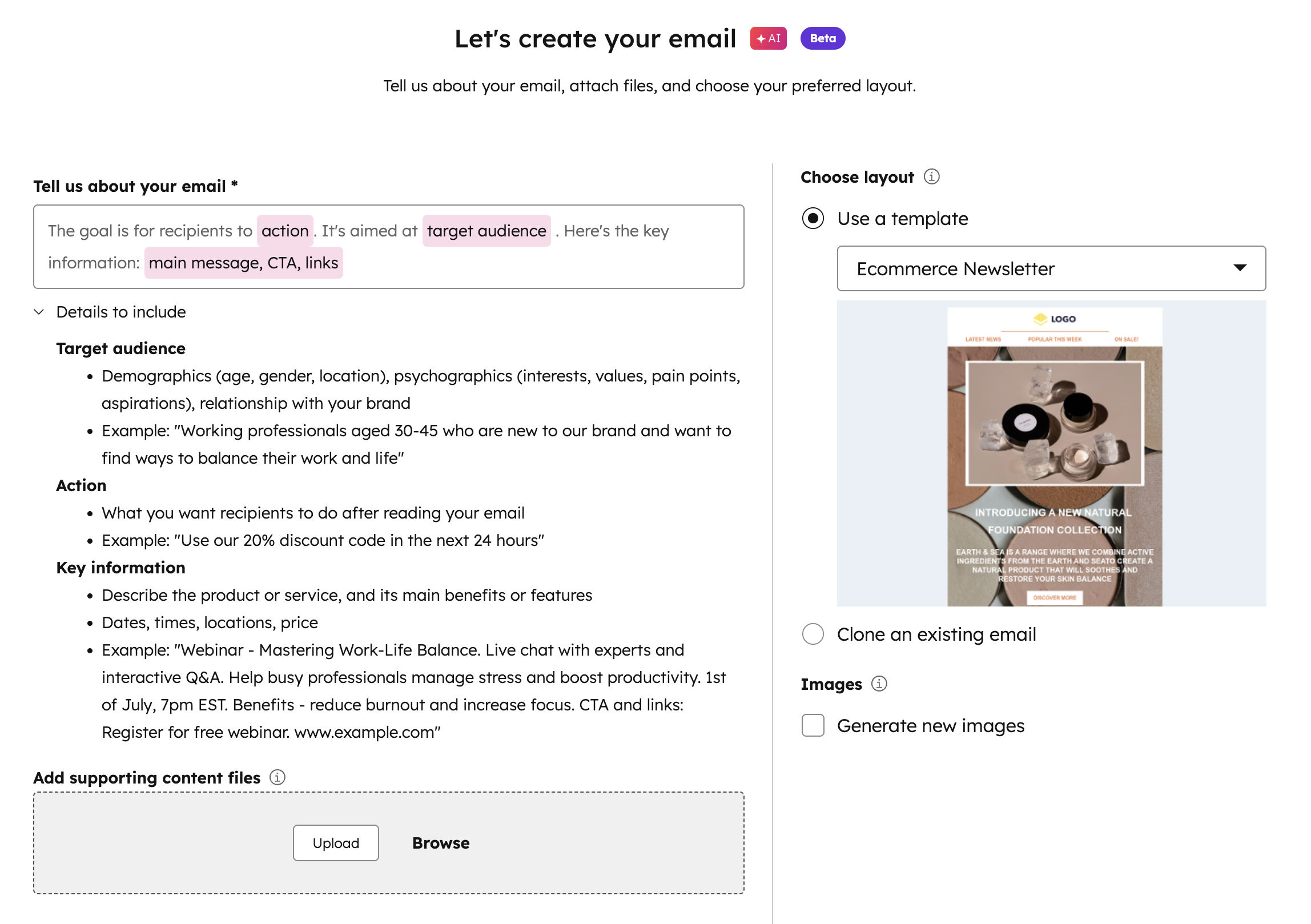Image resolution: width=1311 pixels, height=924 pixels.
Task: Click the 'Use our 20% discount code' example
Action: pos(323,540)
